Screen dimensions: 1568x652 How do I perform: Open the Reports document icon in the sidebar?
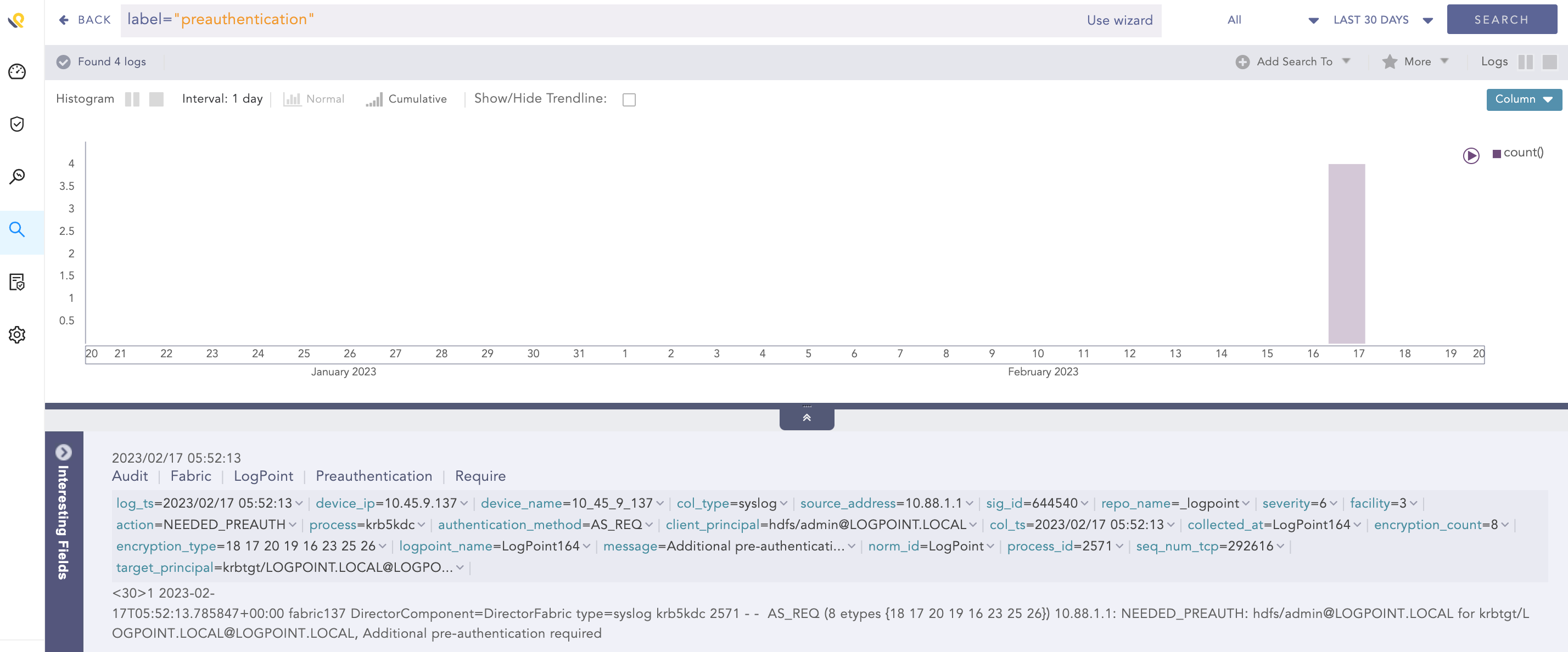(17, 283)
